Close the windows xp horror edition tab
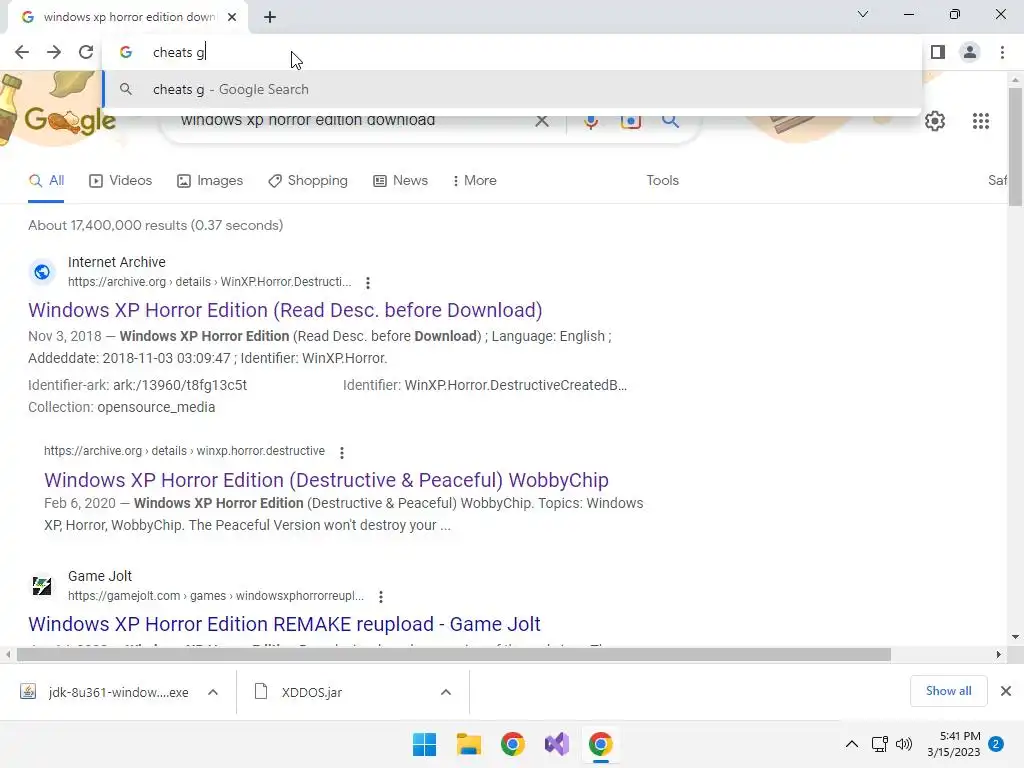 coord(232,17)
